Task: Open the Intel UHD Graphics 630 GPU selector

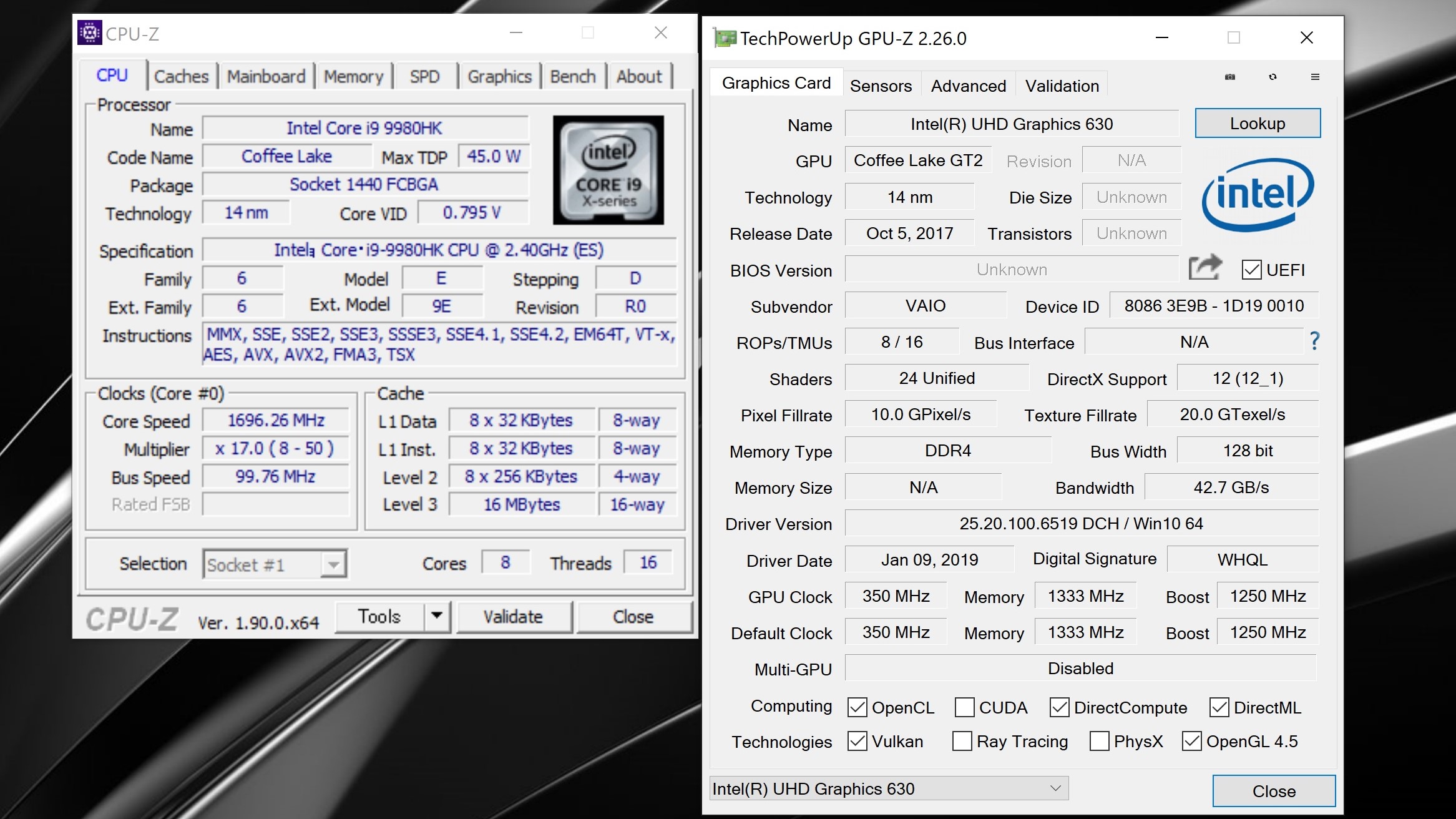Action: tap(889, 788)
